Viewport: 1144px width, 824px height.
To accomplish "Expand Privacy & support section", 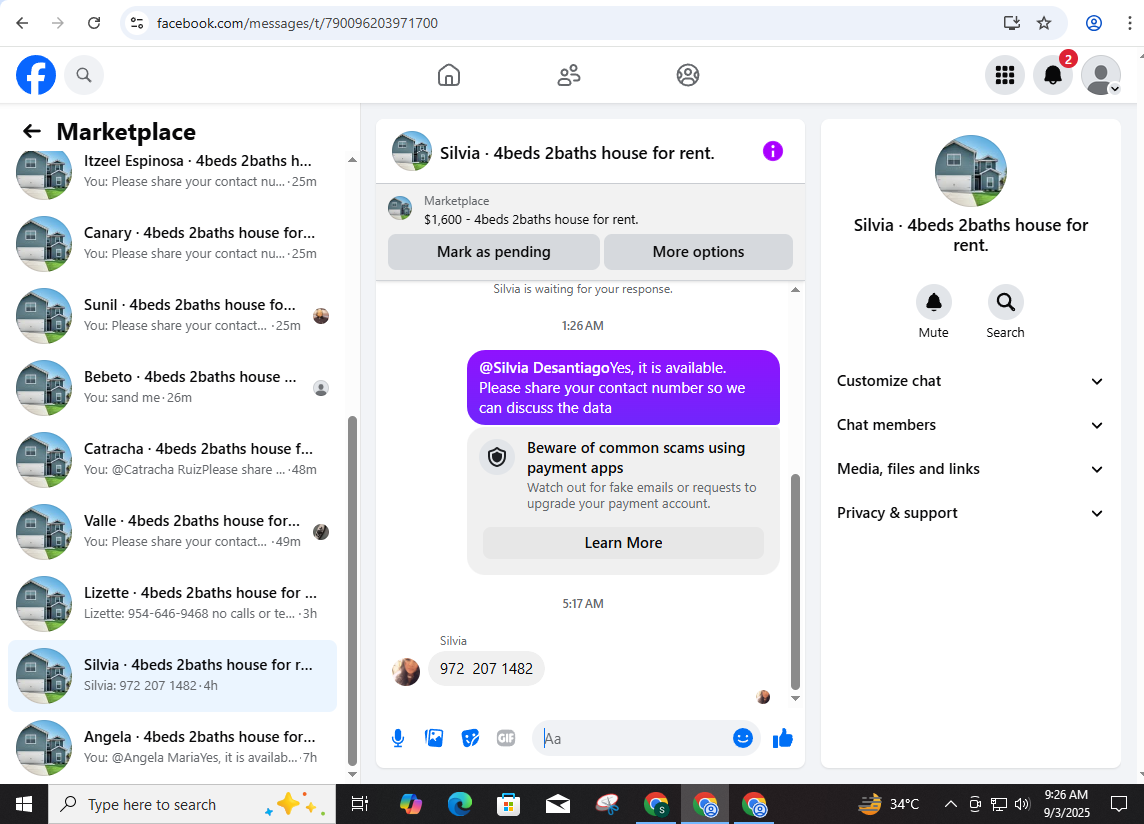I will (970, 513).
